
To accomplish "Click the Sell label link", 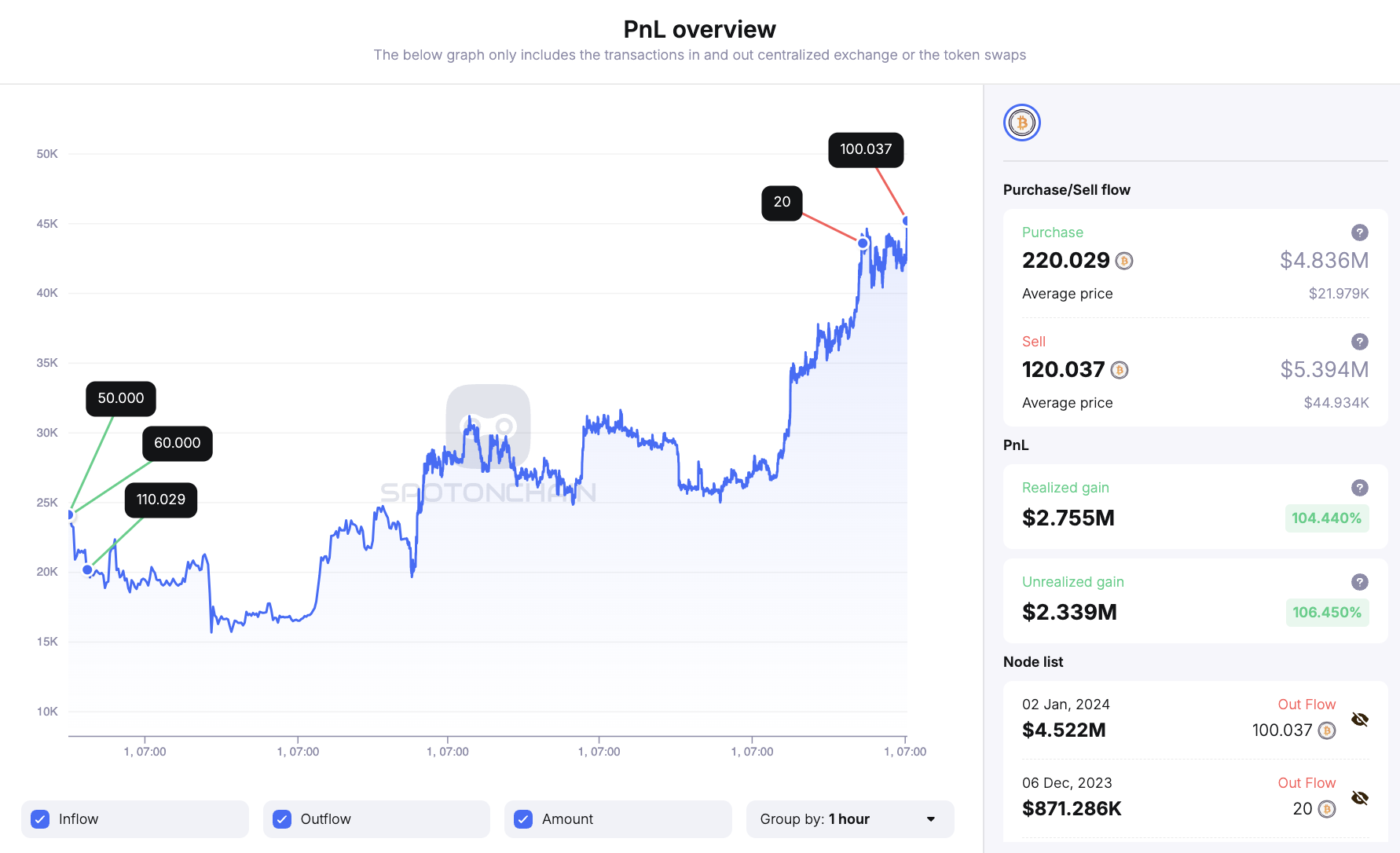I will (x=1033, y=342).
